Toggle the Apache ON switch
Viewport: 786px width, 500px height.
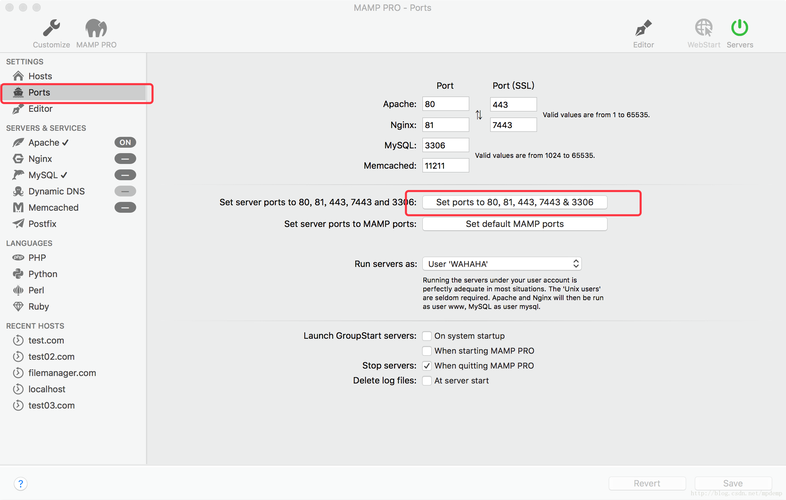point(125,143)
